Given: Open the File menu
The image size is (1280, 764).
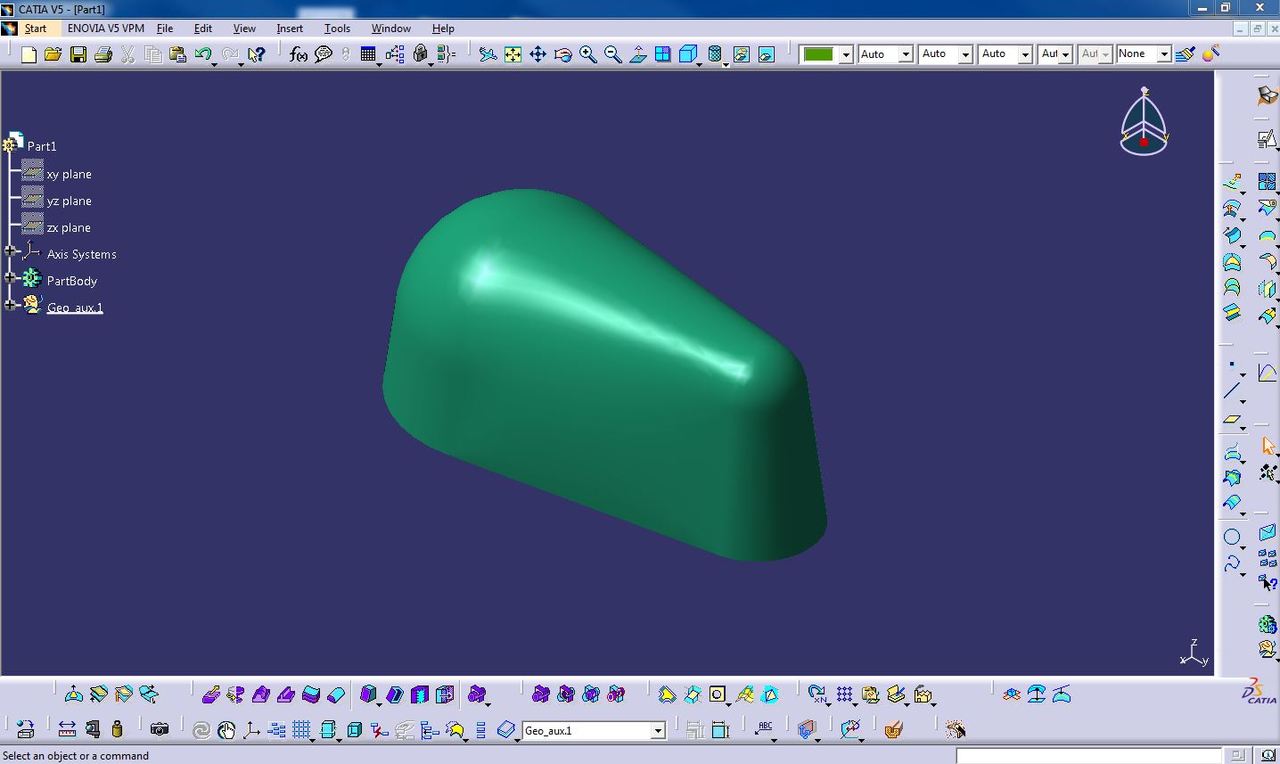Looking at the screenshot, I should click(165, 28).
